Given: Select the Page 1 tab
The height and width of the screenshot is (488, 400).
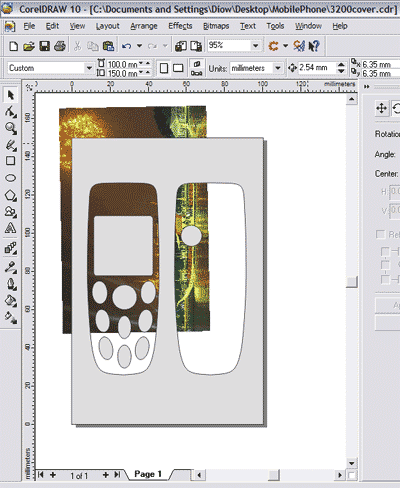Looking at the screenshot, I should (148, 474).
